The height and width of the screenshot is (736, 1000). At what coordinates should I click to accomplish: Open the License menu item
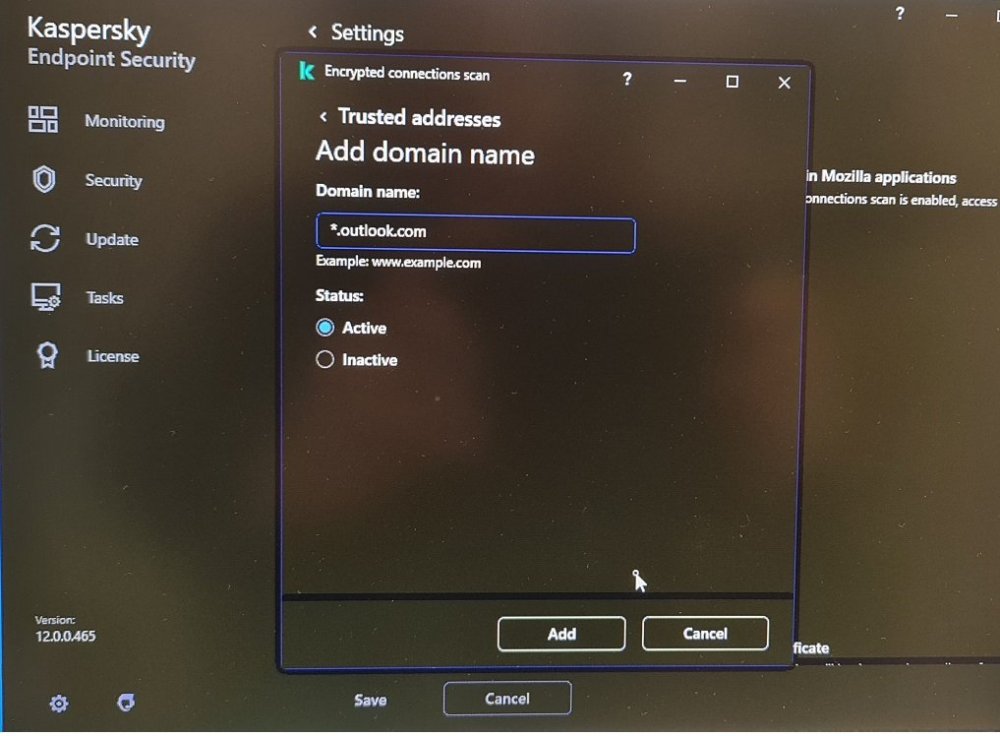pos(113,356)
